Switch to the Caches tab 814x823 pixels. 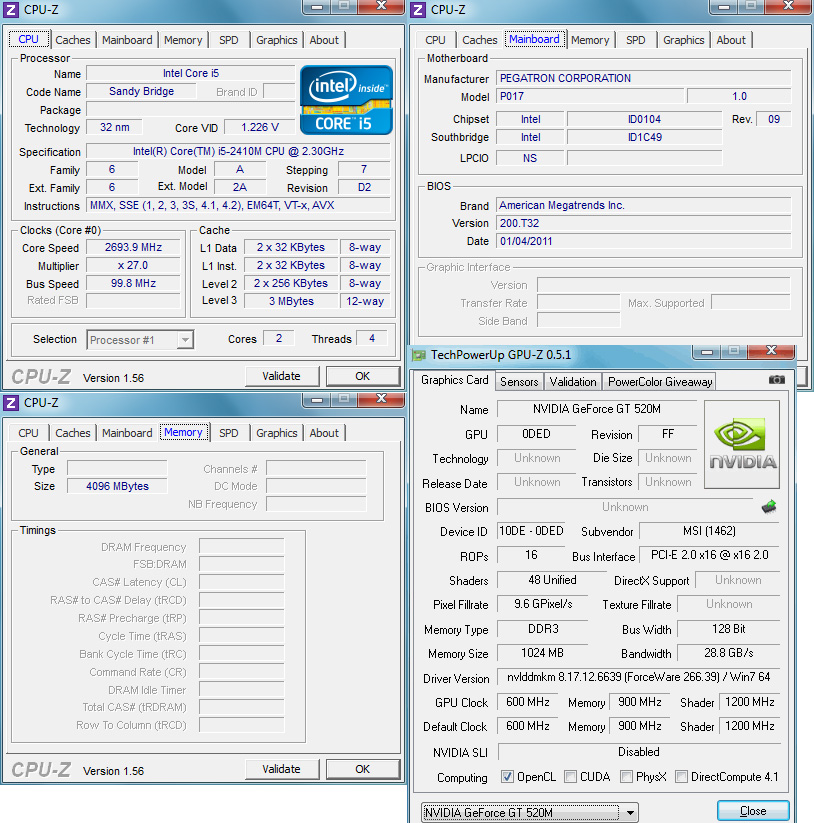(x=72, y=40)
